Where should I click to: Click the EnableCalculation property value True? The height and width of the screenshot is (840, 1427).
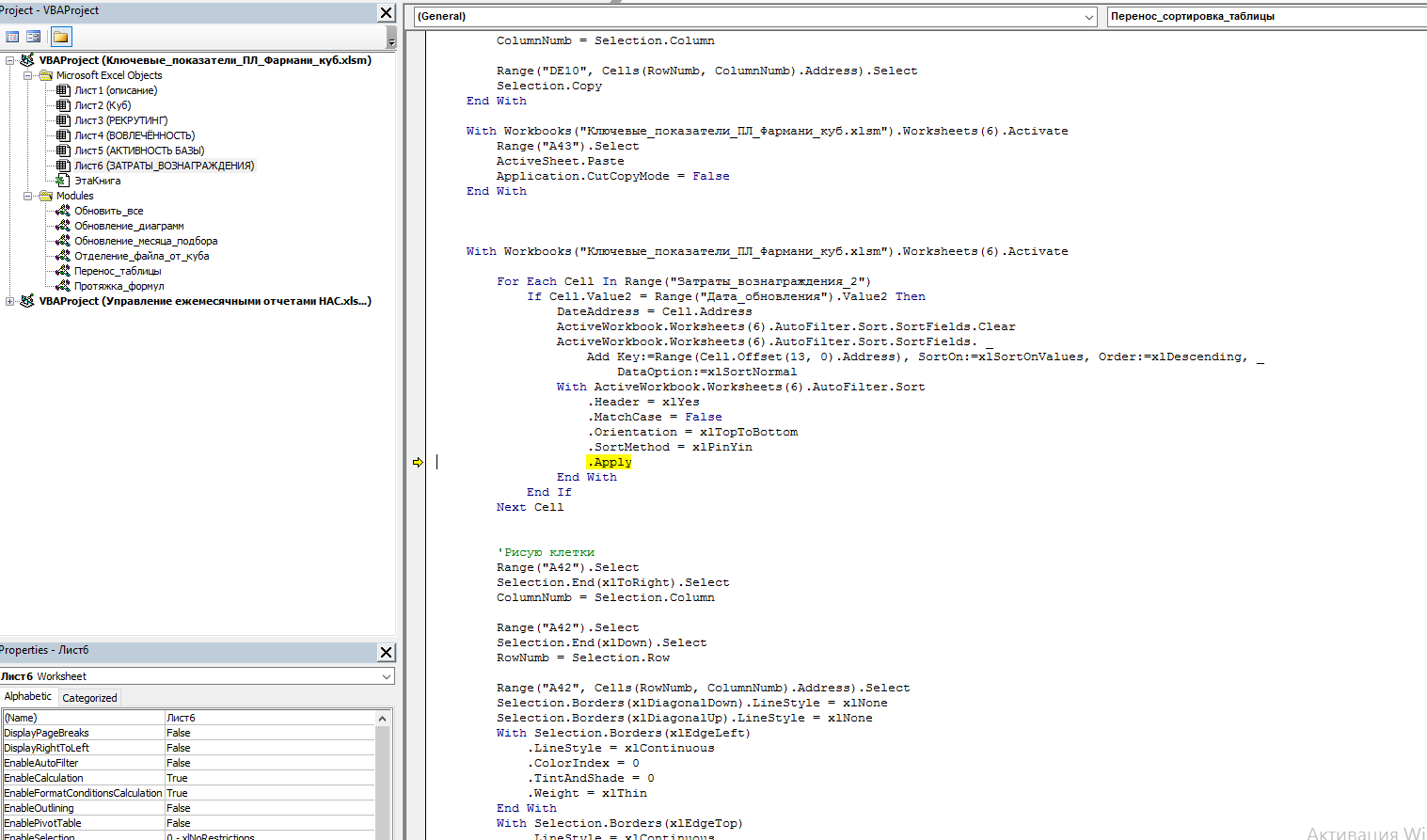point(269,778)
